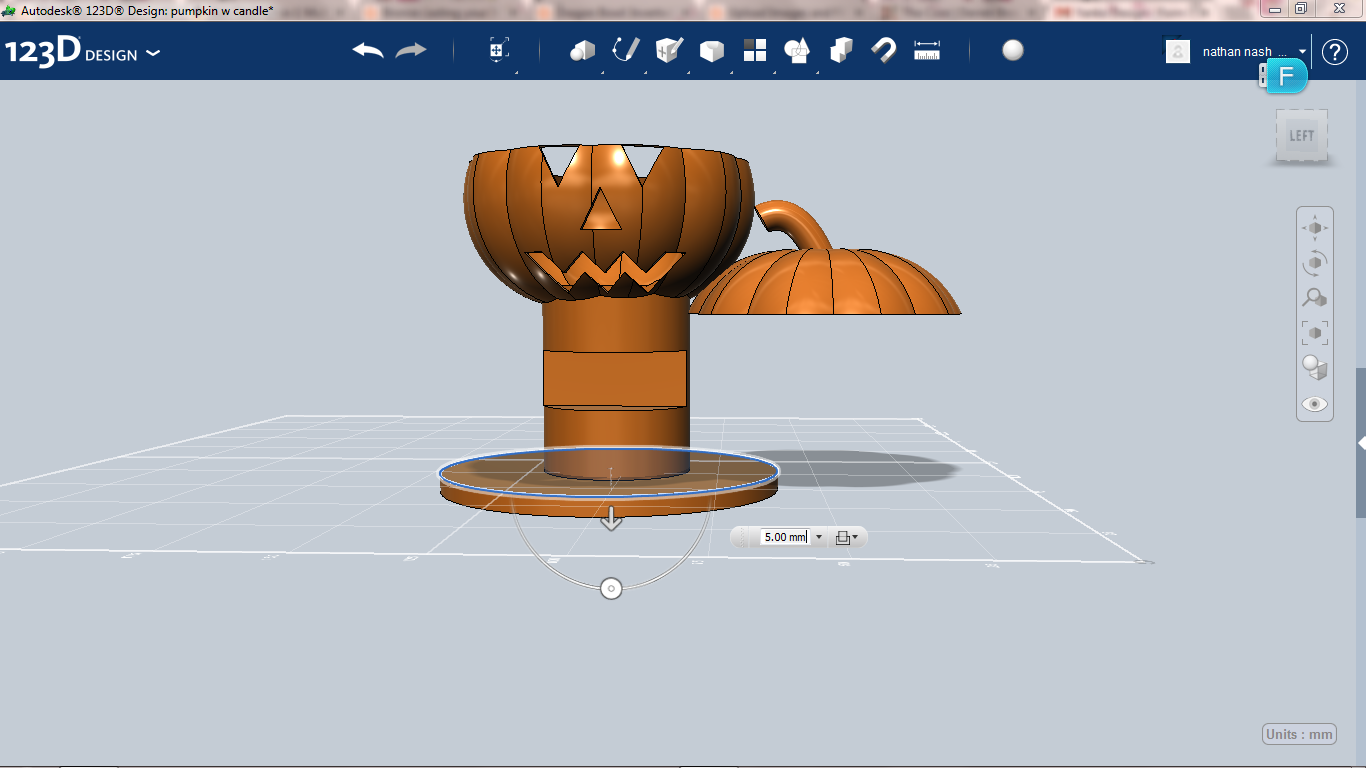The image size is (1366, 768).
Task: Open the Construct tool menu
Action: [x=669, y=50]
